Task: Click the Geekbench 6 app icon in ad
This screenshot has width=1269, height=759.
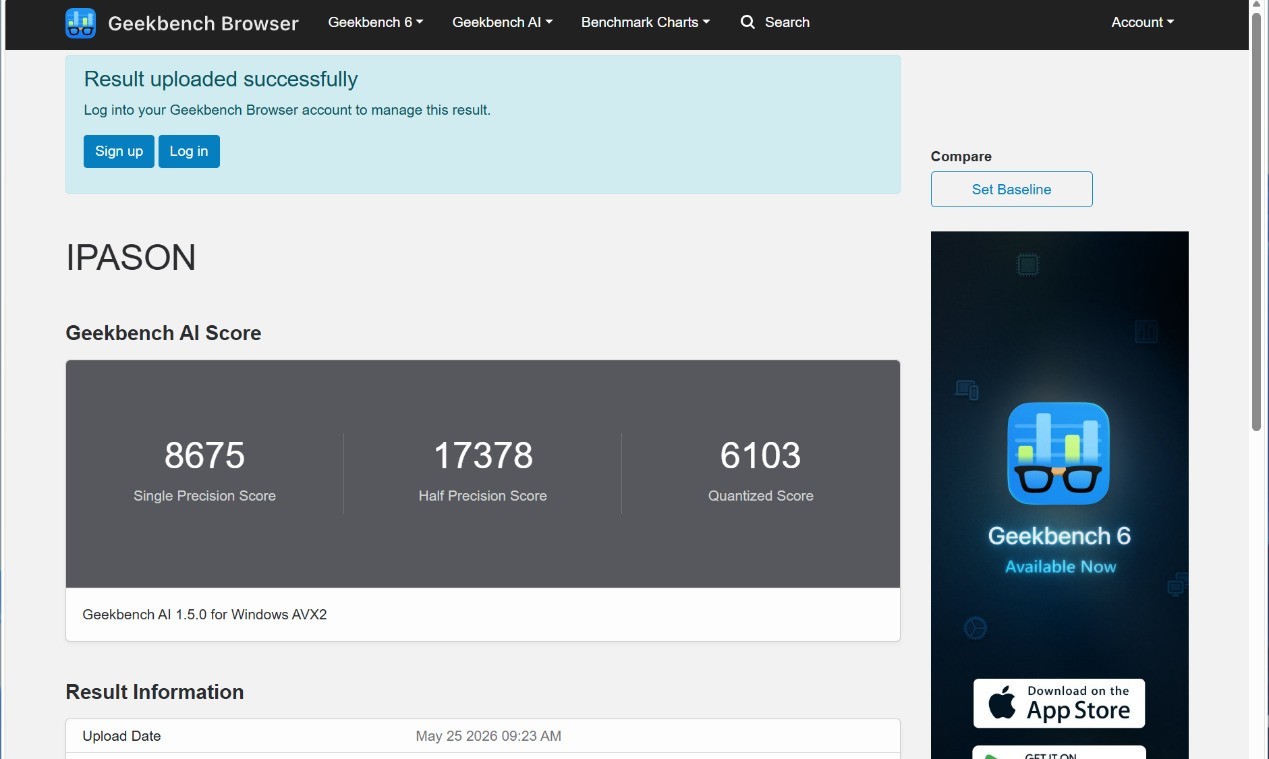Action: click(1059, 453)
